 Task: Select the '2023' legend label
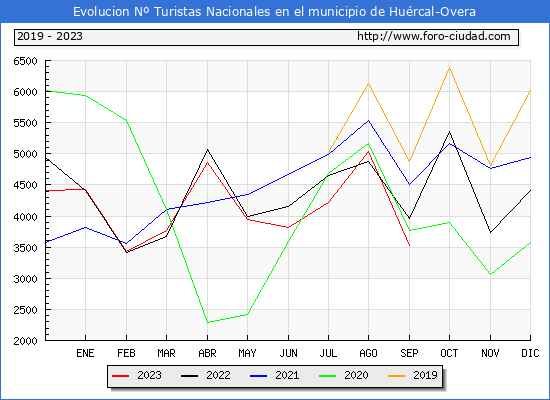coord(149,375)
